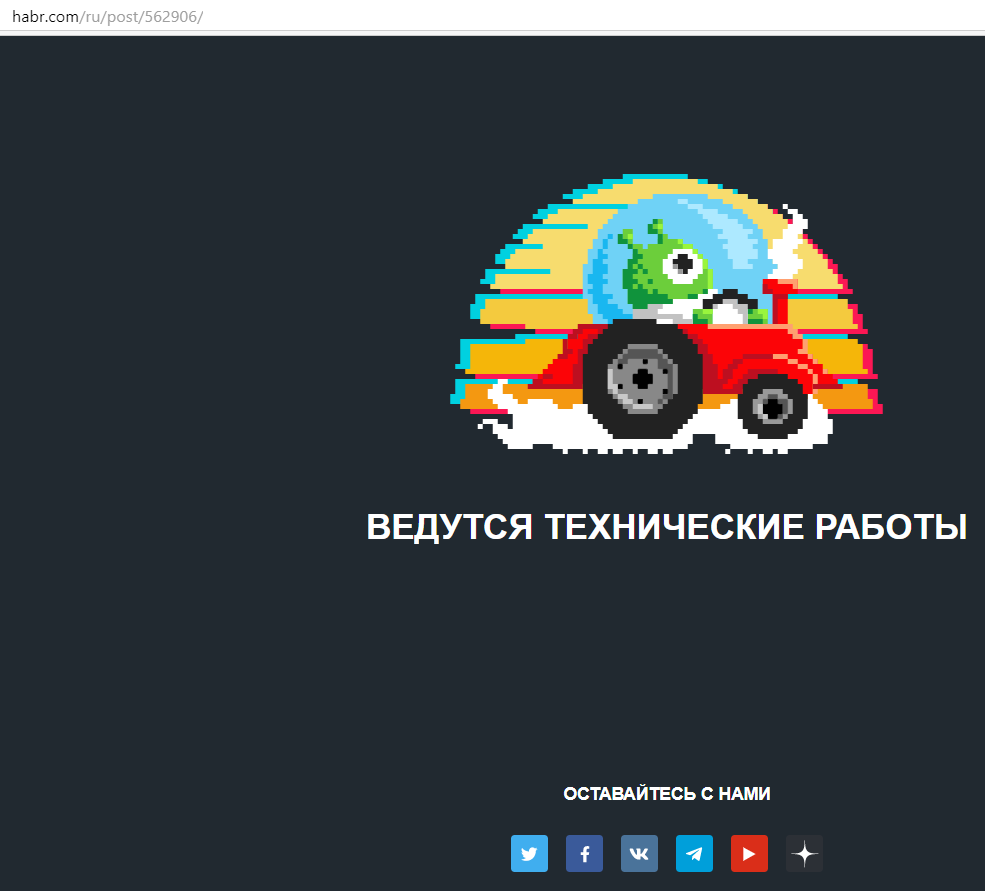985x891 pixels.
Task: Click the 'ВЕДУТСЯ ТЕХНИЧЕСКИЕ РАБОТЫ' heading
Action: 667,527
